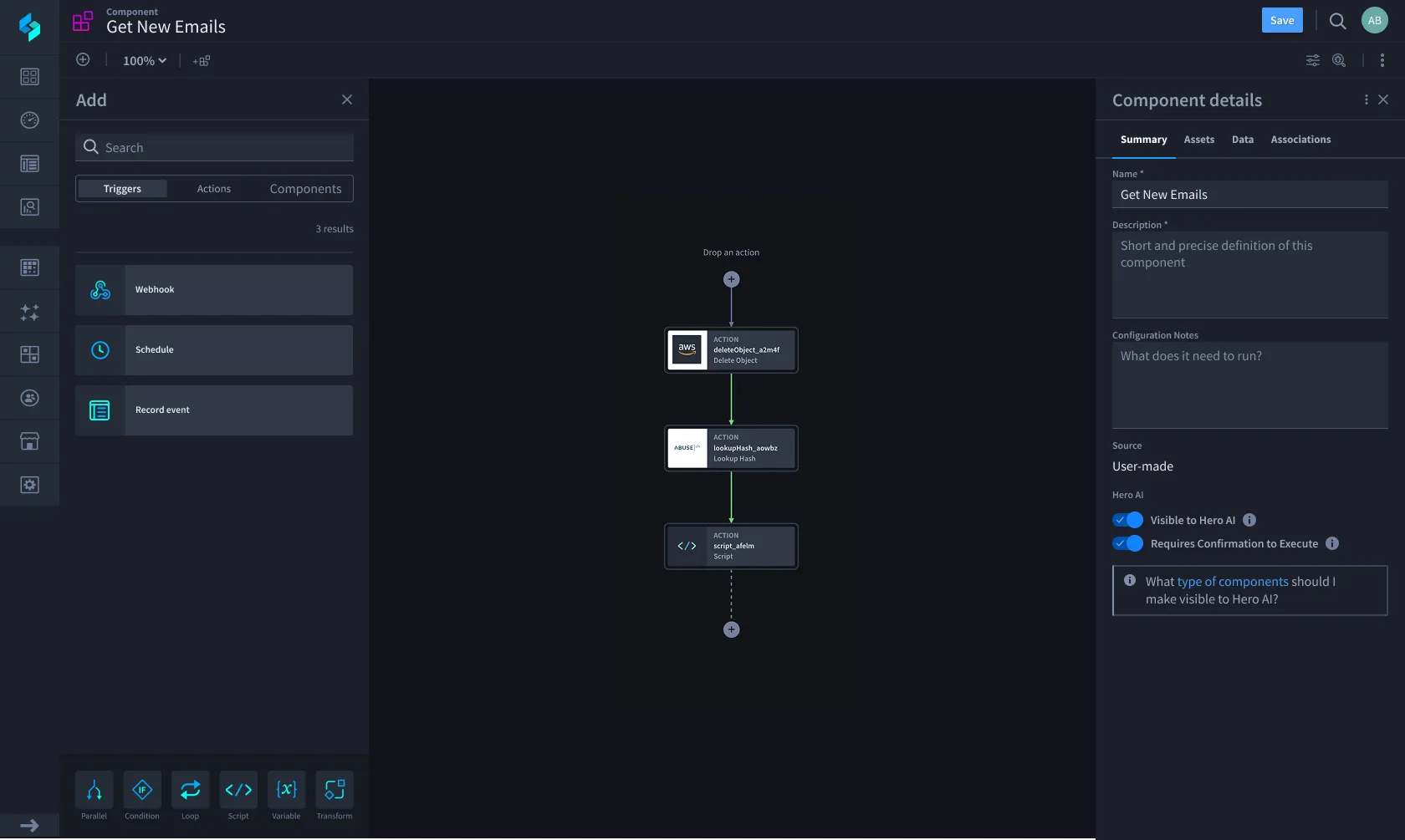Close the Component details panel
Screen dimensions: 1405x840
coord(1383,99)
